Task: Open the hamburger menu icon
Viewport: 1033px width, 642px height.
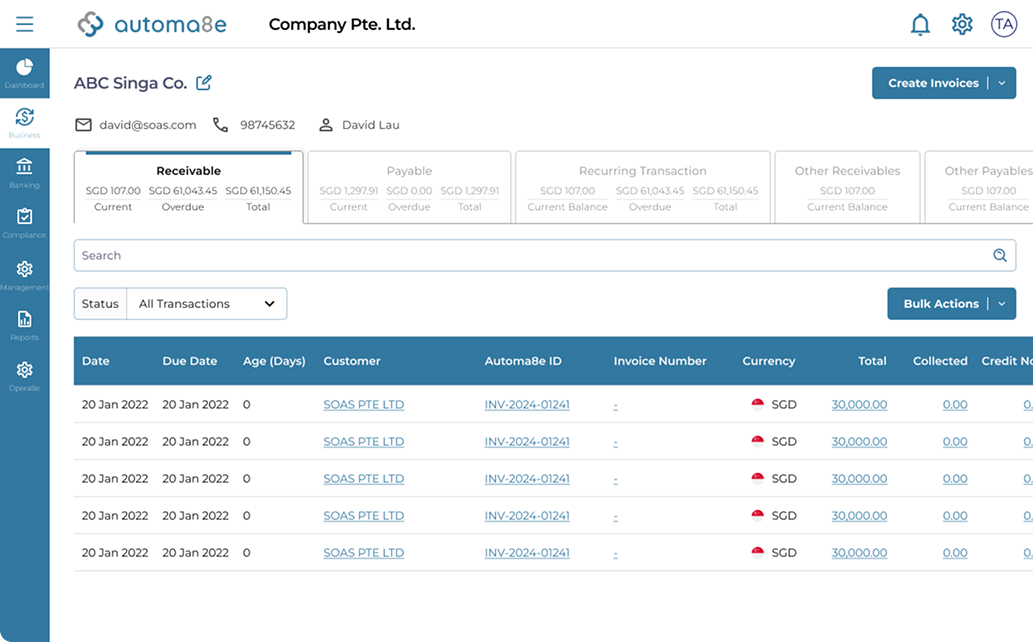Action: tap(24, 24)
